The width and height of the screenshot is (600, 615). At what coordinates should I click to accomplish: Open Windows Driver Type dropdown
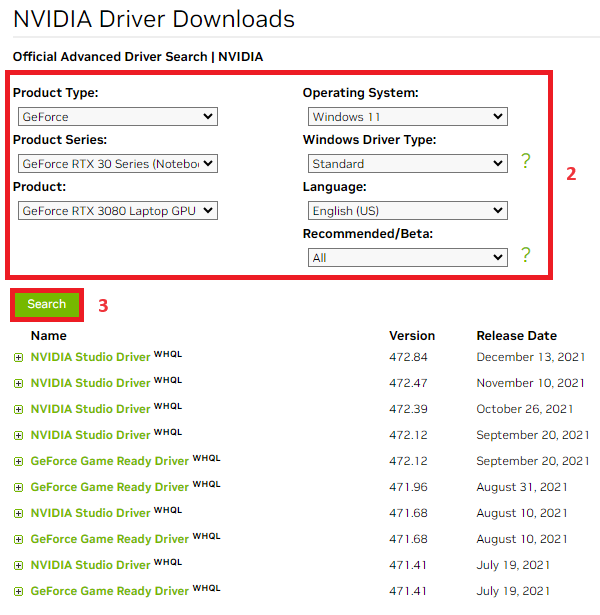pyautogui.click(x=407, y=164)
